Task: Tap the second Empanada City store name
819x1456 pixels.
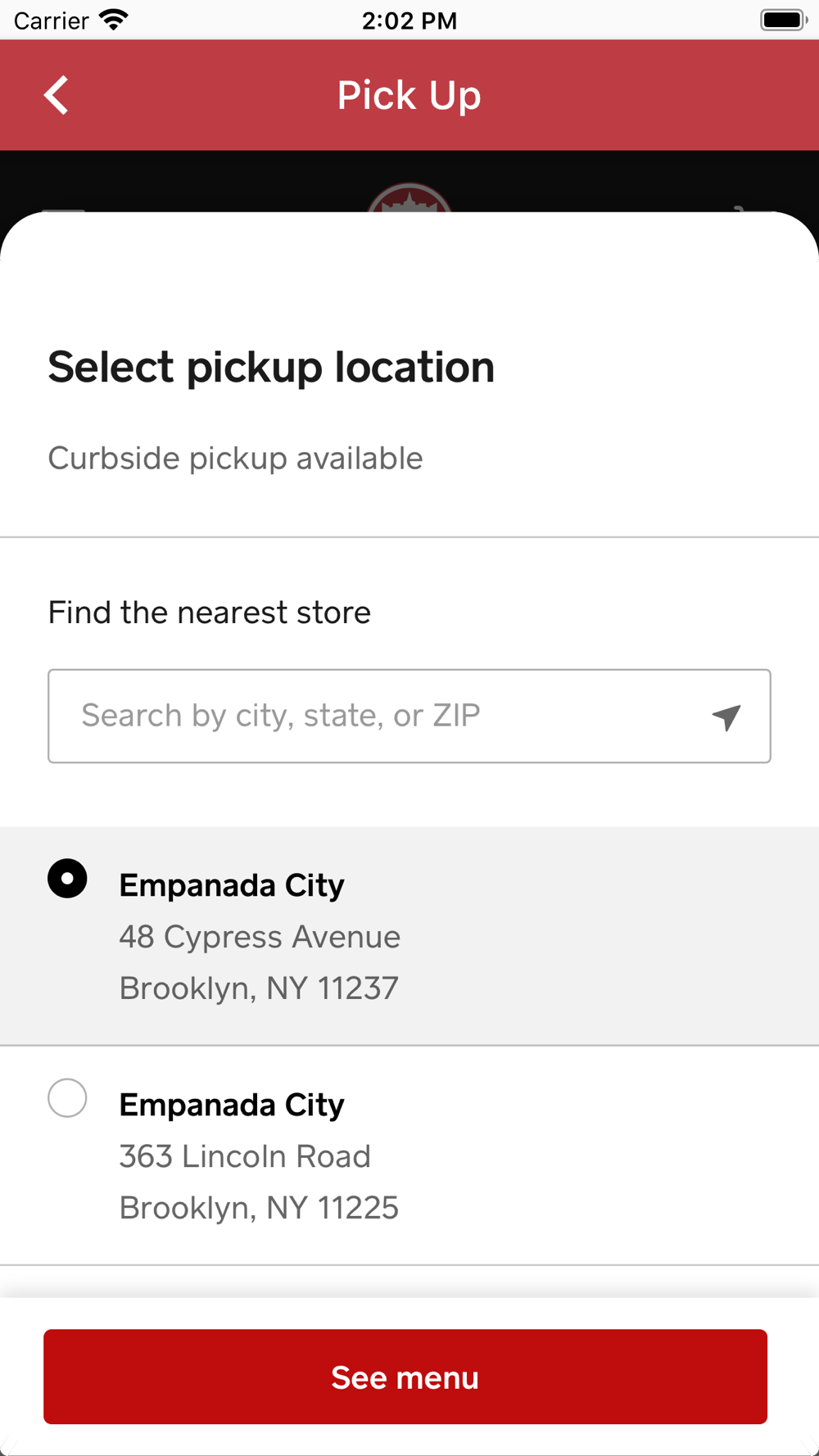Action: [x=232, y=1105]
